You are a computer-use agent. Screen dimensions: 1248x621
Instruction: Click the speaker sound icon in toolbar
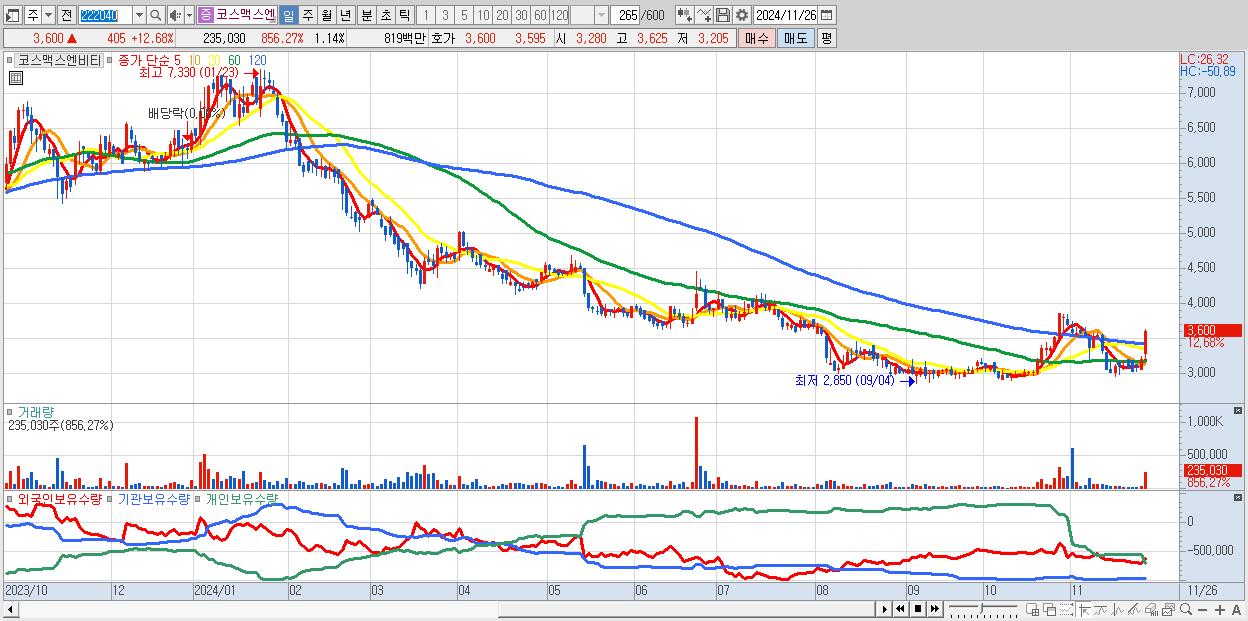pos(175,15)
